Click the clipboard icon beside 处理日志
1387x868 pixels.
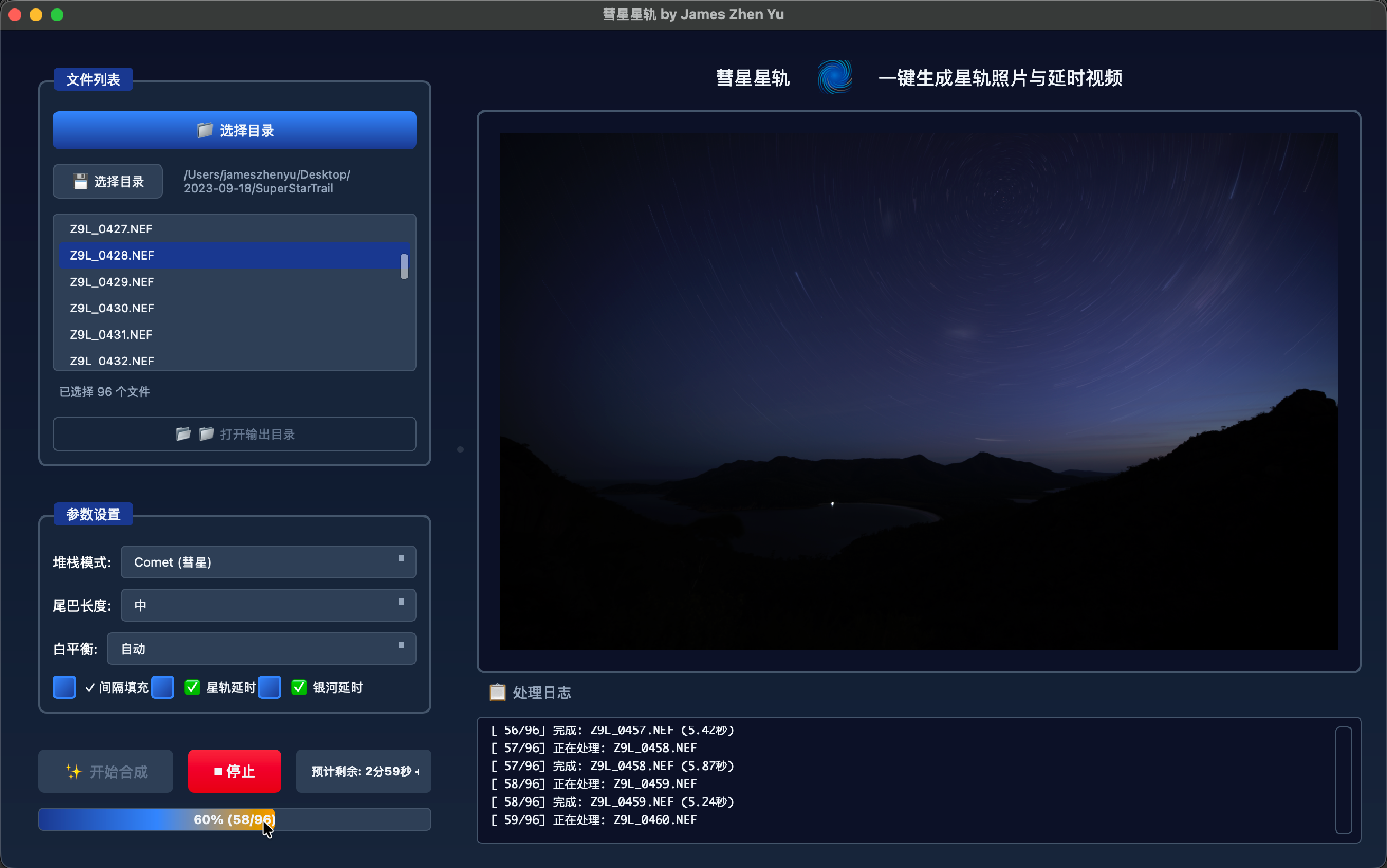pyautogui.click(x=497, y=692)
